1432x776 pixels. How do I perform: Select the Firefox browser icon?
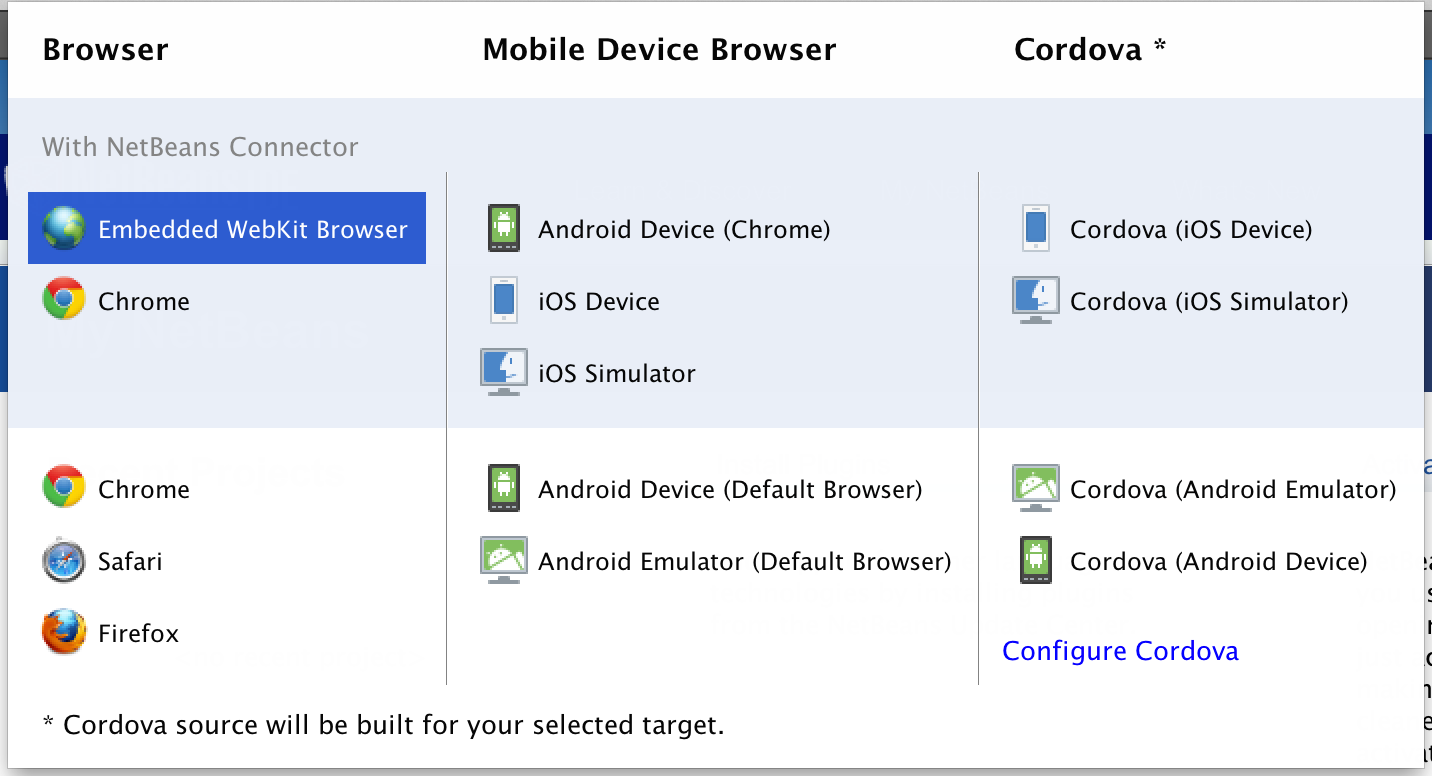click(64, 633)
